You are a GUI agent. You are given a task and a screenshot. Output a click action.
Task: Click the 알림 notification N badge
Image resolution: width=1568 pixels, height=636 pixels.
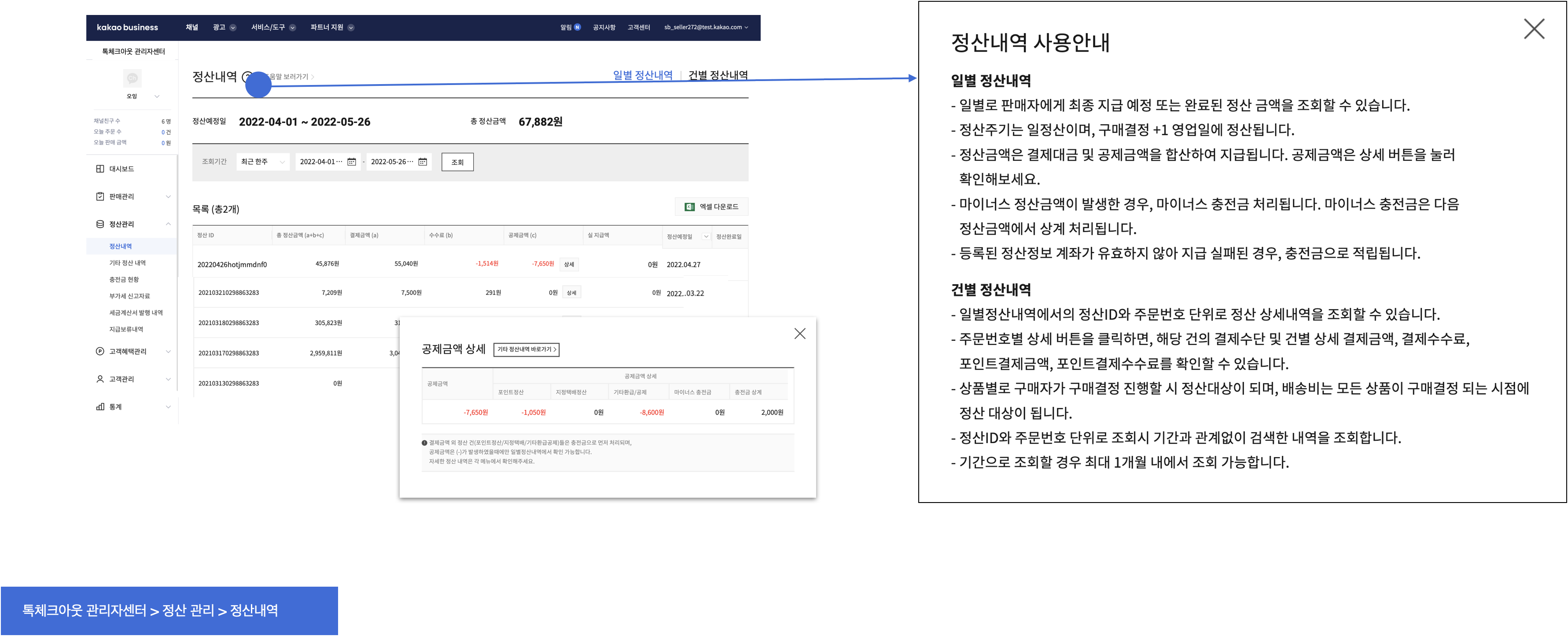pos(577,27)
